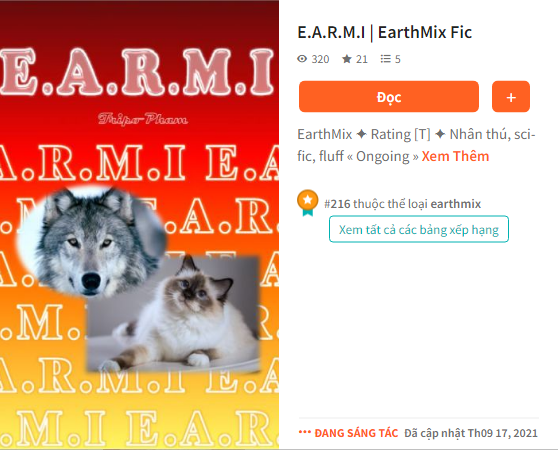
Task: Open Xem tất cả các bảng xếp hạng
Action: [418, 229]
